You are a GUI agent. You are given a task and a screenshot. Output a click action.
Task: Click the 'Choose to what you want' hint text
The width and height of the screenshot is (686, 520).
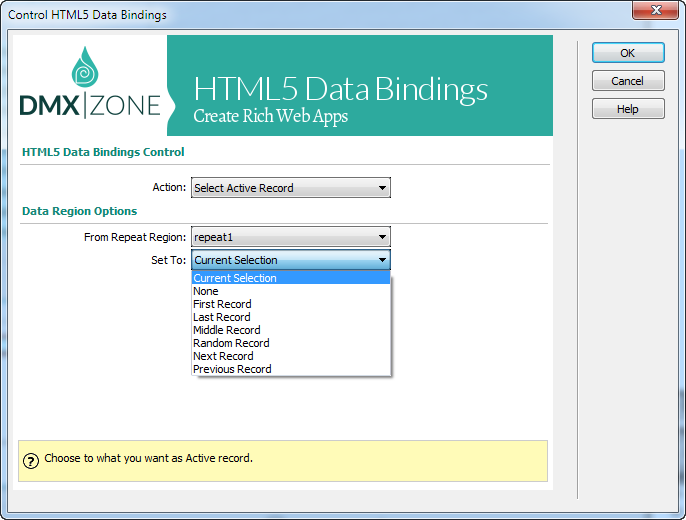click(148, 458)
